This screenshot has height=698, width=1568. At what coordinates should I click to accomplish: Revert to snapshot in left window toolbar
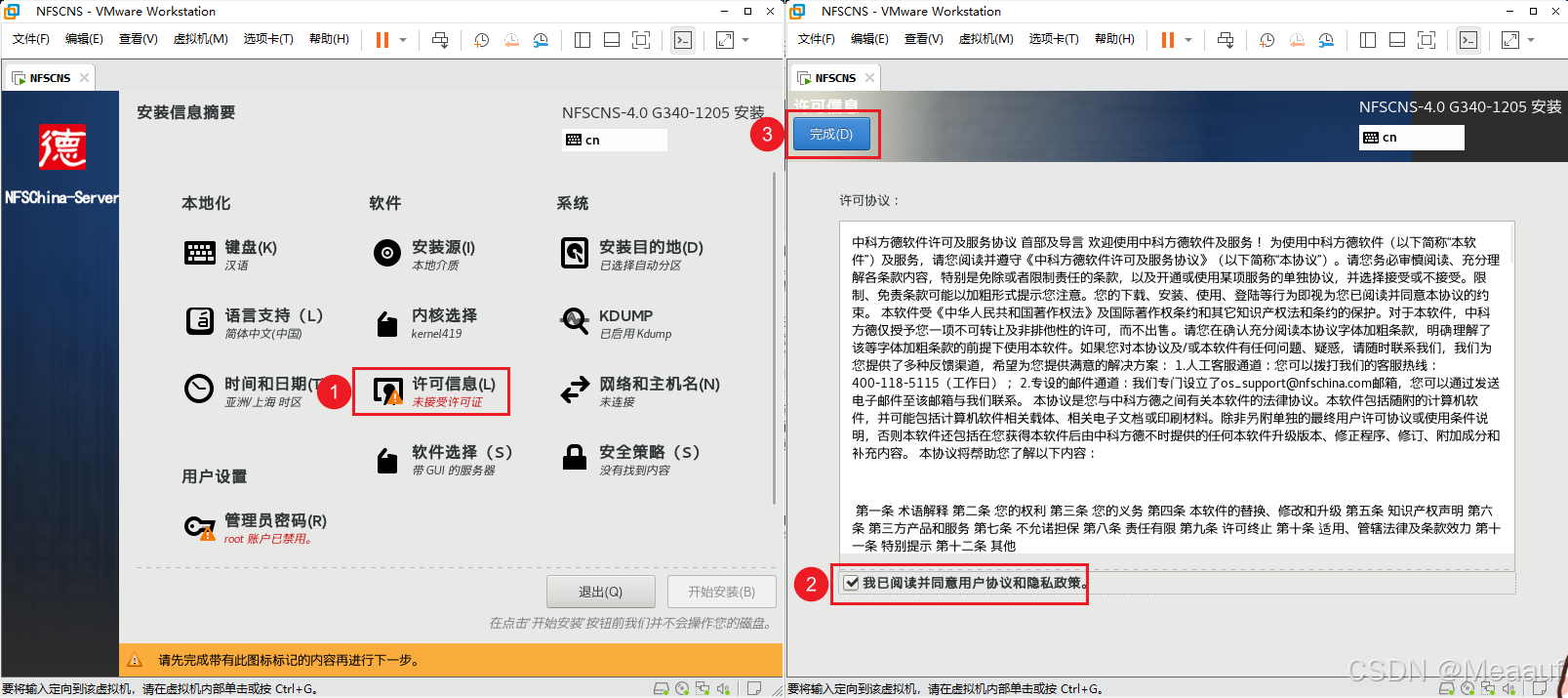click(x=511, y=40)
